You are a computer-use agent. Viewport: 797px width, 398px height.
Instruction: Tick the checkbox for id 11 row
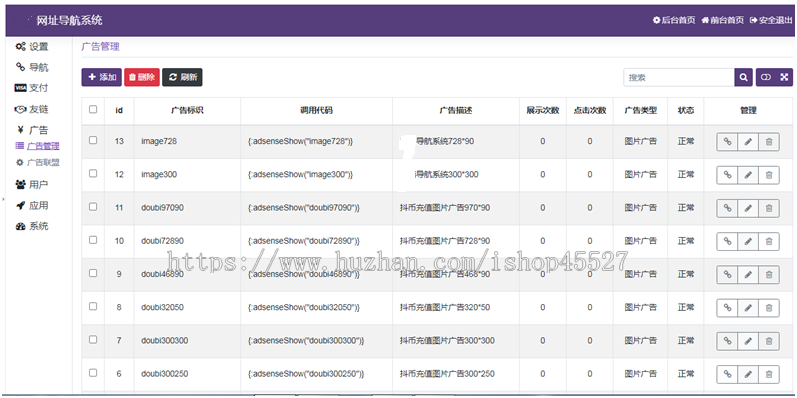click(x=93, y=206)
